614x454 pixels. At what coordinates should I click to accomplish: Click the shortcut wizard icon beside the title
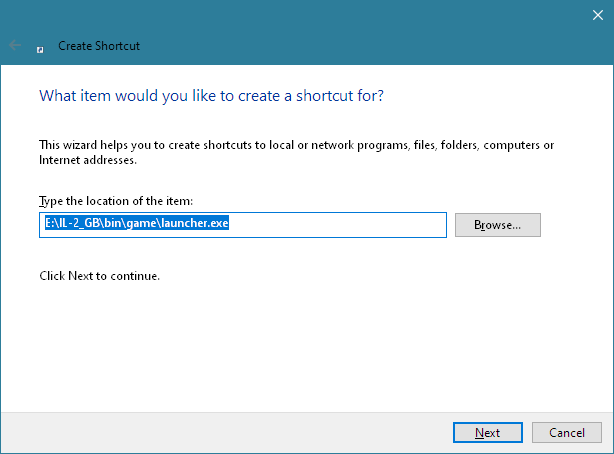40,46
